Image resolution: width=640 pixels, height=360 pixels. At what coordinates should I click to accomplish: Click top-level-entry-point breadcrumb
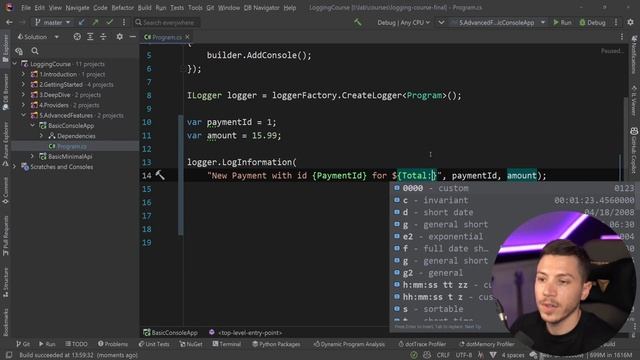[245, 333]
